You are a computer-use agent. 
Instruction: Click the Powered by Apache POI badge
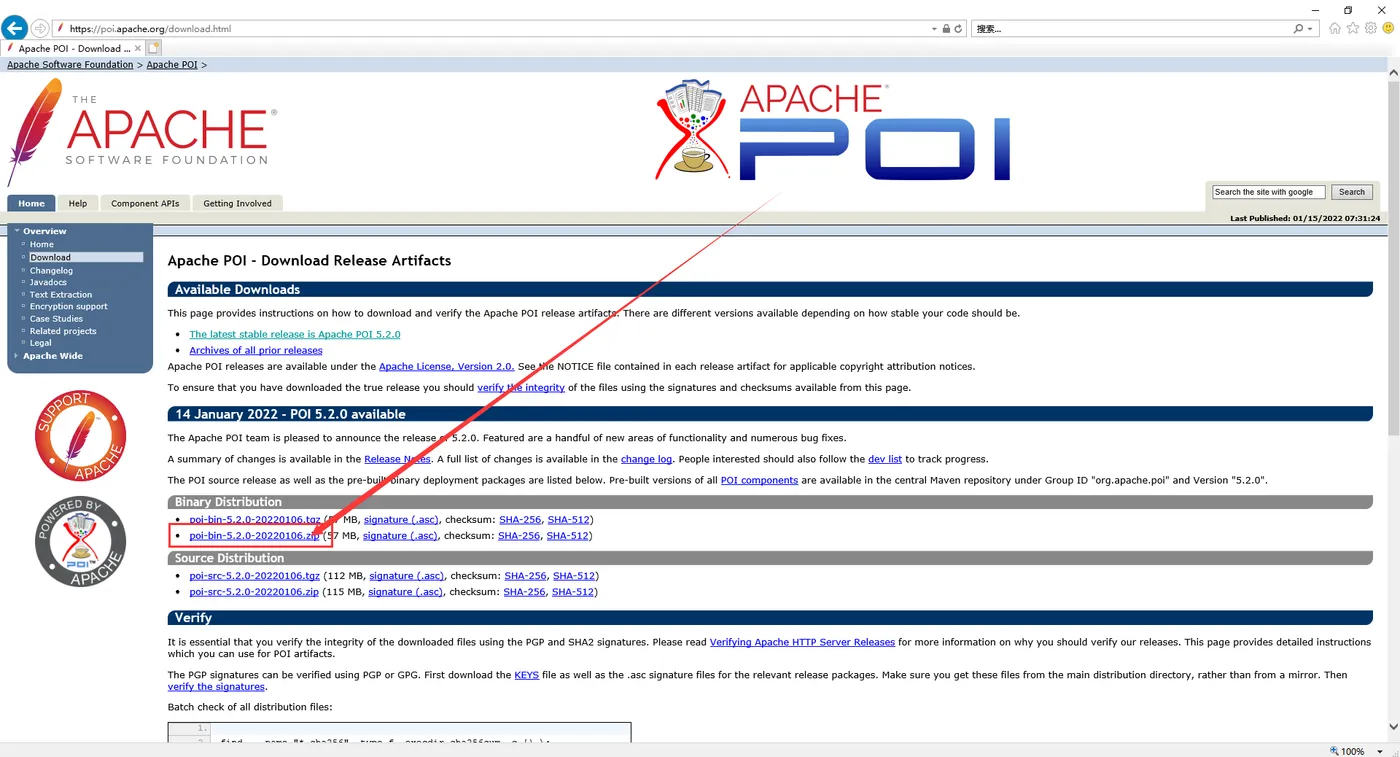(80, 541)
